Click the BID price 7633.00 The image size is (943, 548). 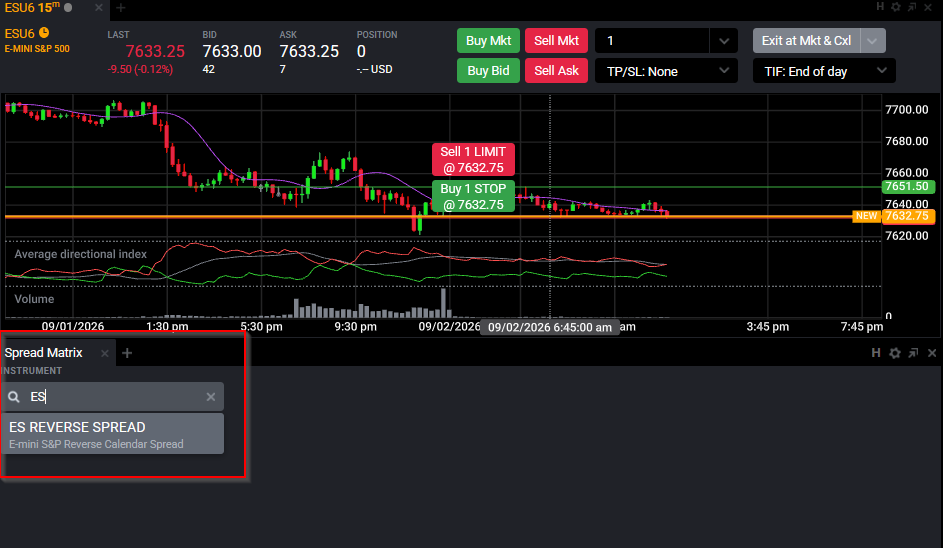click(232, 52)
